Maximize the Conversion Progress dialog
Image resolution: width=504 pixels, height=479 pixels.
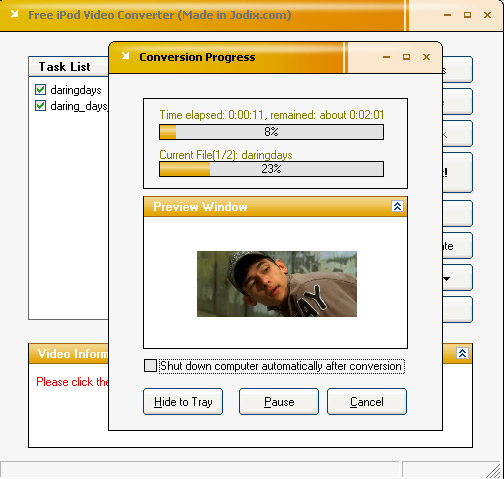[x=406, y=57]
